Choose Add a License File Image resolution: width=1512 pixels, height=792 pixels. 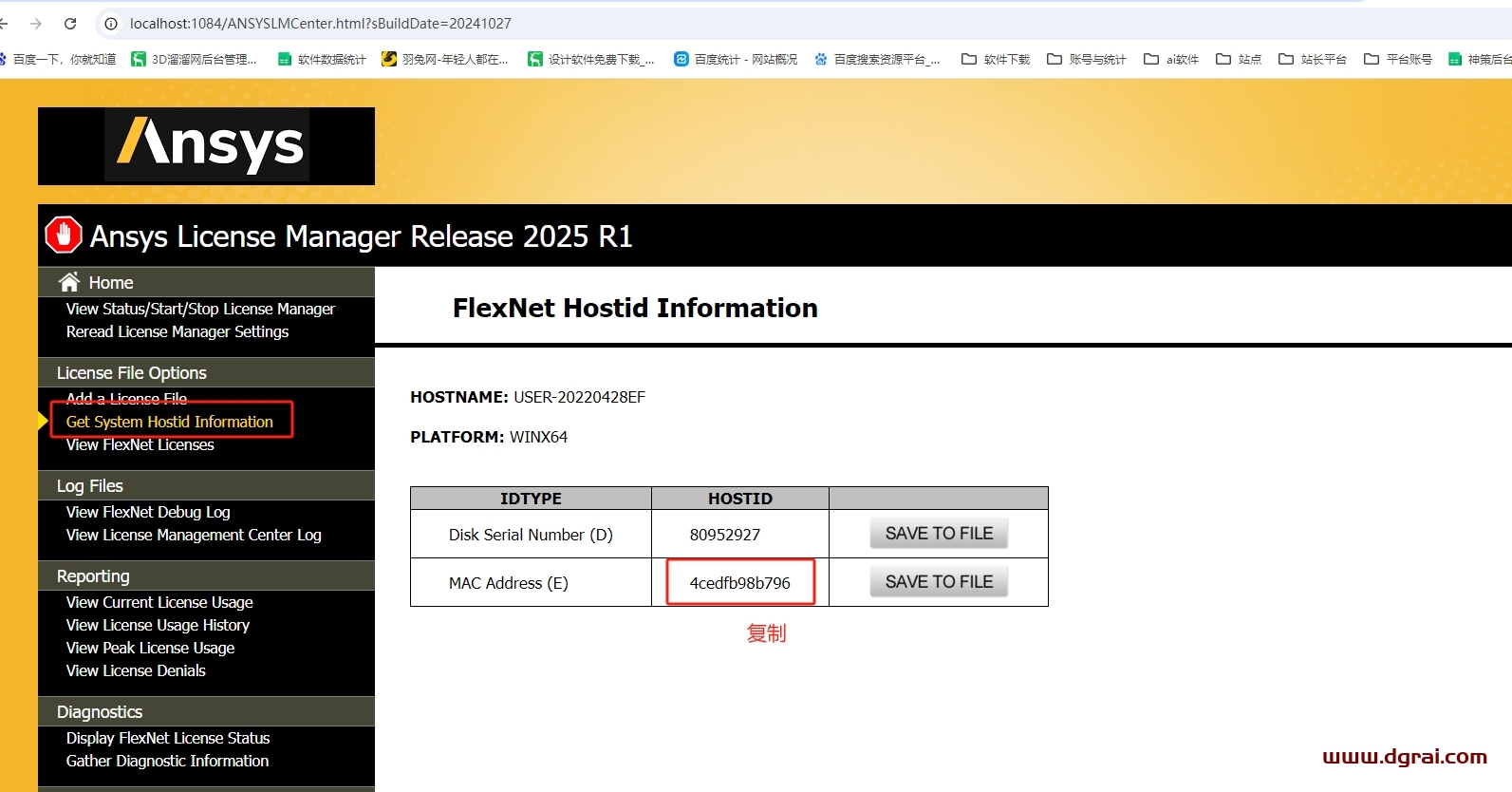pyautogui.click(x=126, y=398)
